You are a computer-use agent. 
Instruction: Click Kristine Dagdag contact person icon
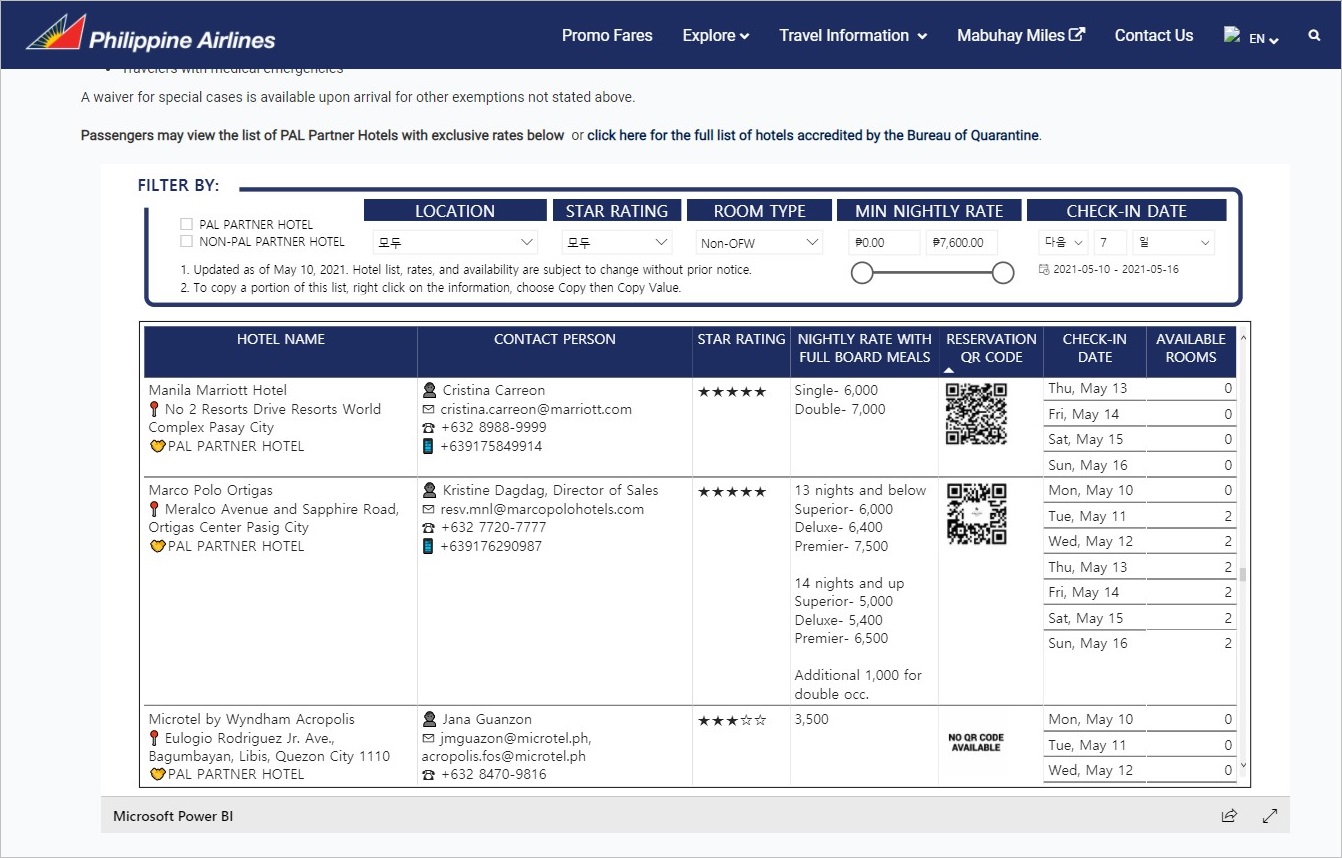[x=429, y=490]
